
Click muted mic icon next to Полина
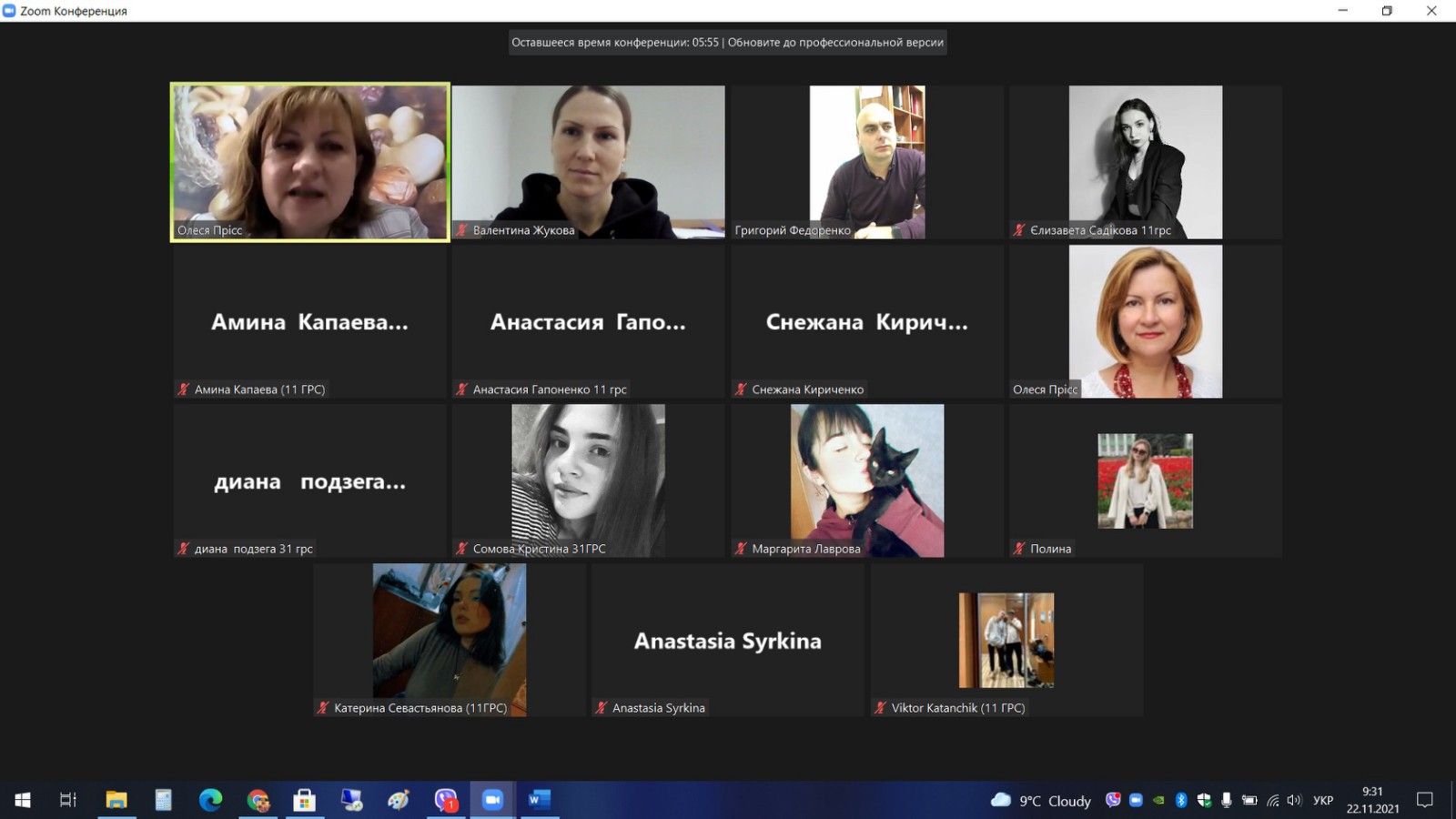[x=1019, y=549]
